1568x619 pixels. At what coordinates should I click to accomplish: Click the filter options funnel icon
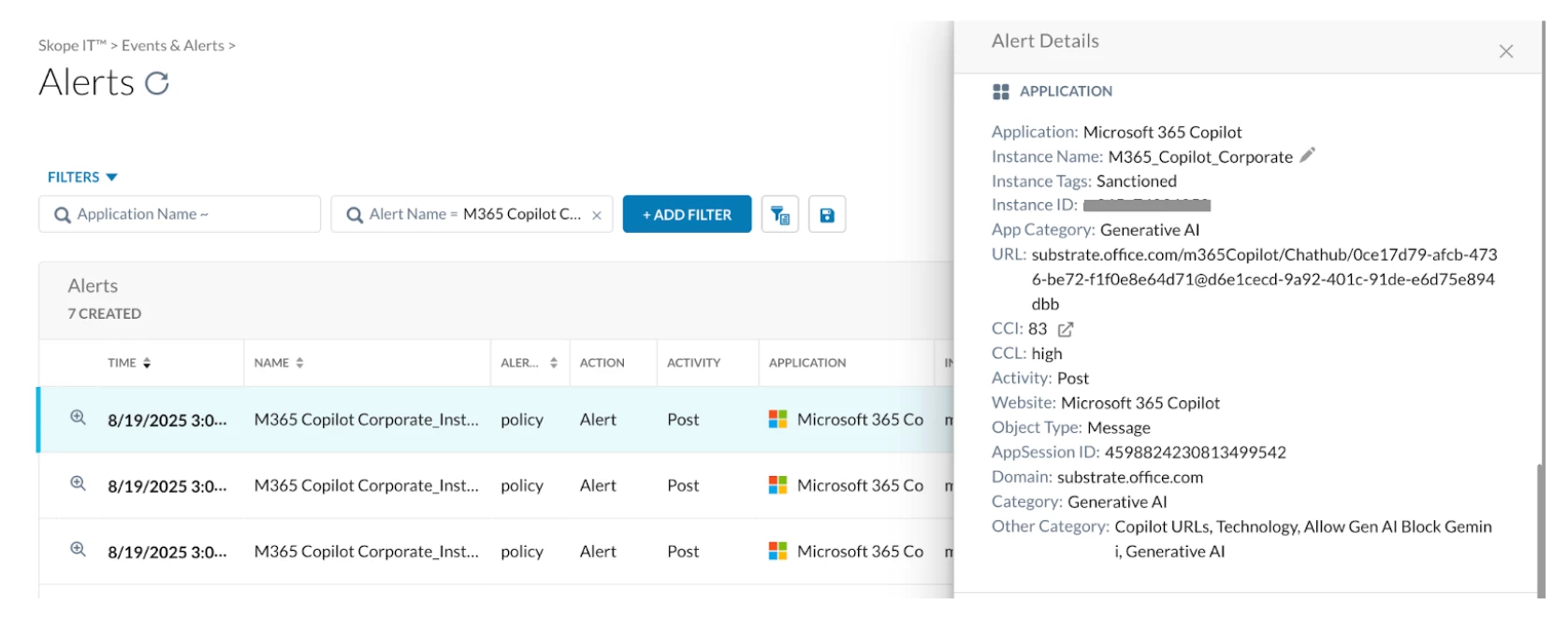[779, 215]
